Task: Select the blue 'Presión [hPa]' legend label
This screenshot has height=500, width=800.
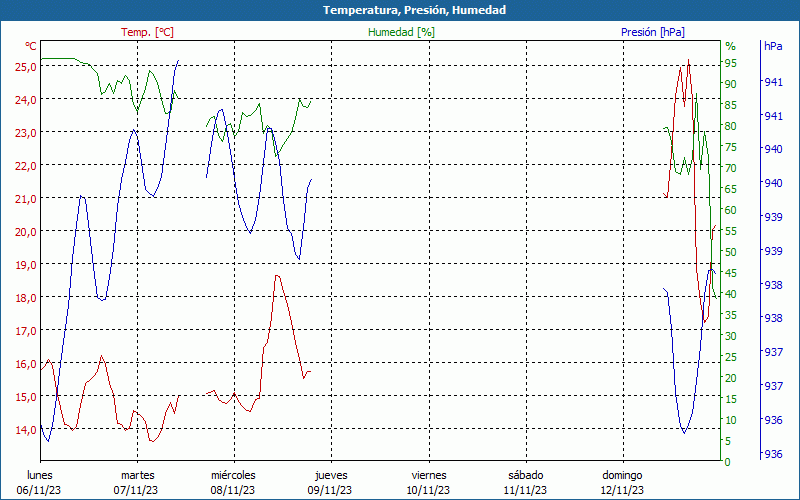Action: coord(653,32)
